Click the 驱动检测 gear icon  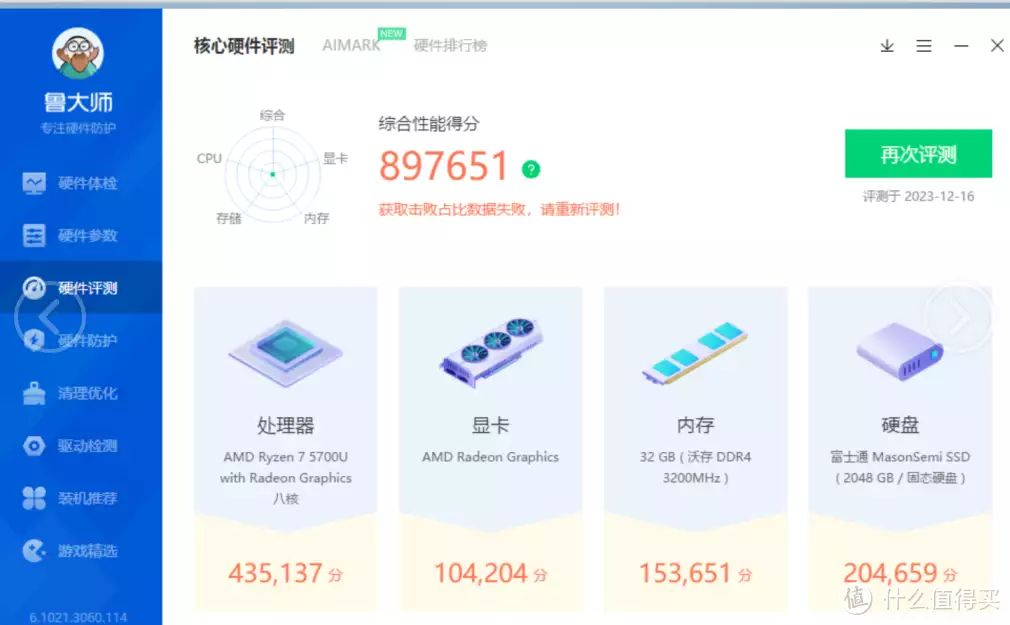click(34, 445)
